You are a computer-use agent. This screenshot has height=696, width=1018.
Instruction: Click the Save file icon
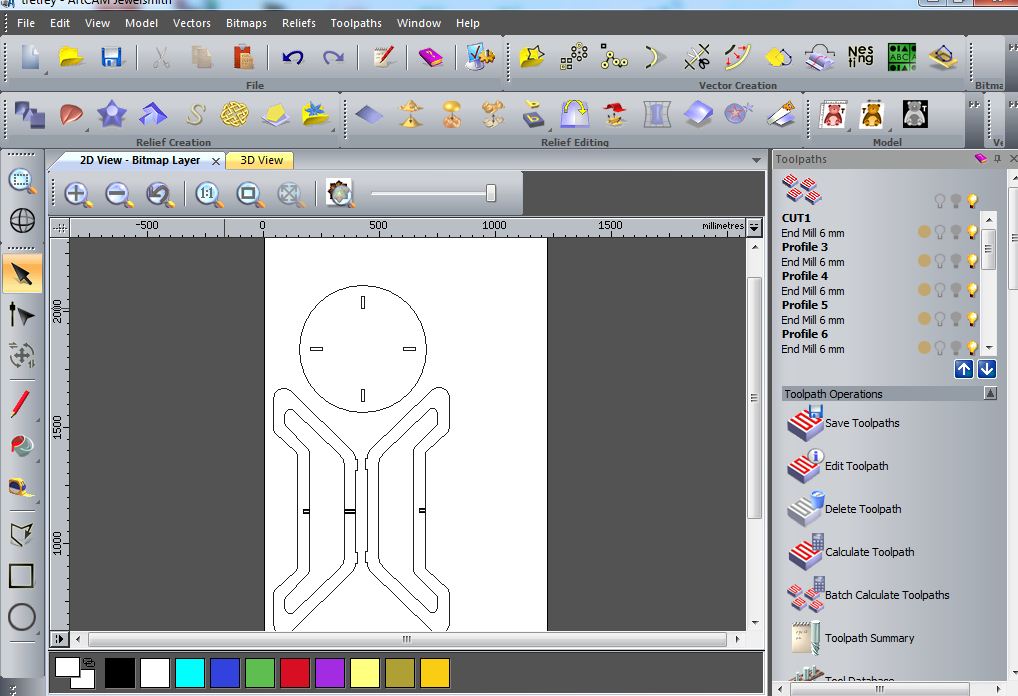coord(112,57)
